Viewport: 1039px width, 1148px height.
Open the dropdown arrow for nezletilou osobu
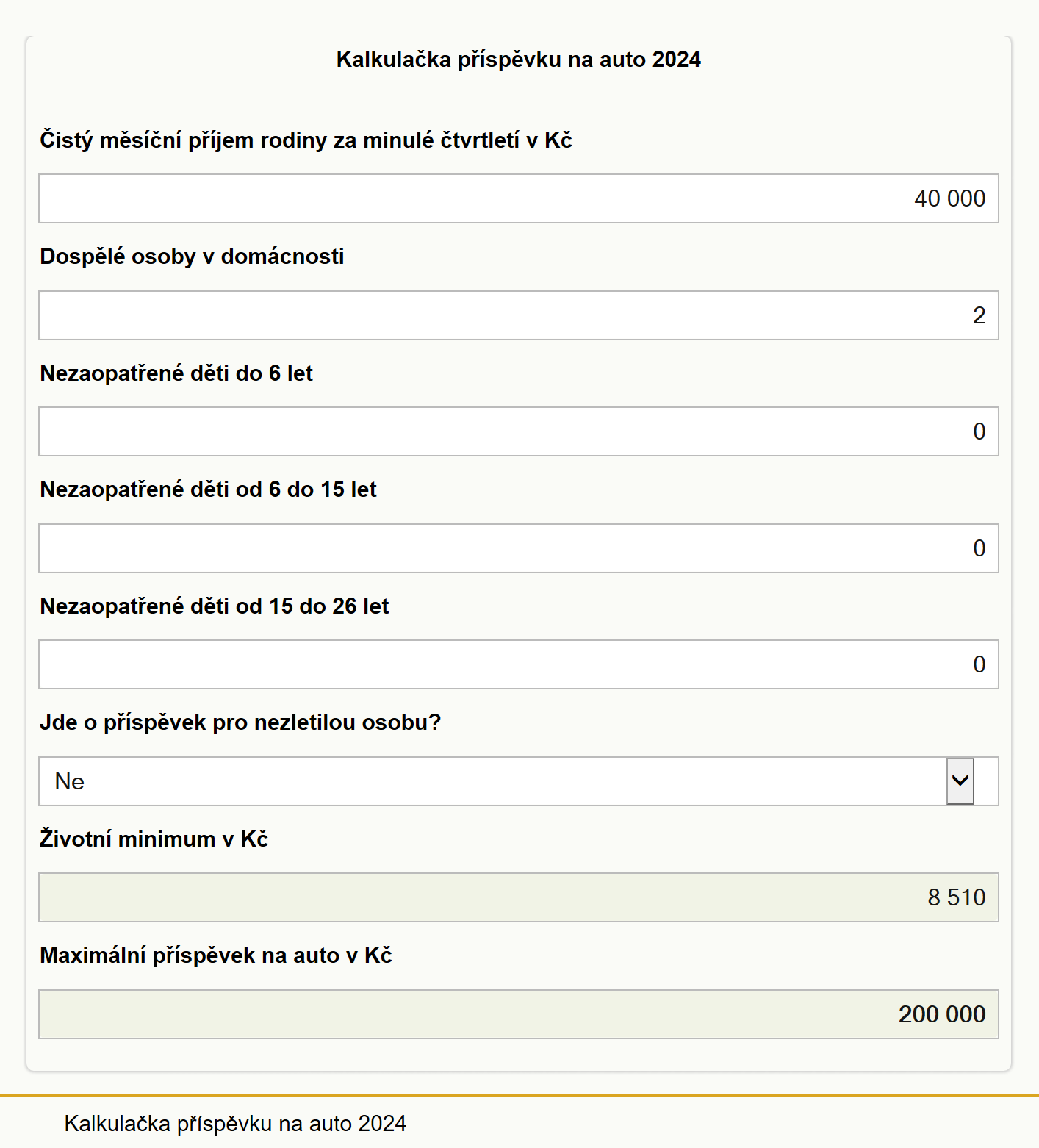tap(960, 781)
